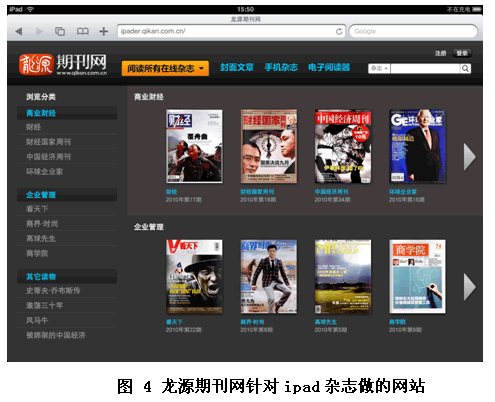
Task: Open the 封面文章 tab
Action: click(x=237, y=67)
